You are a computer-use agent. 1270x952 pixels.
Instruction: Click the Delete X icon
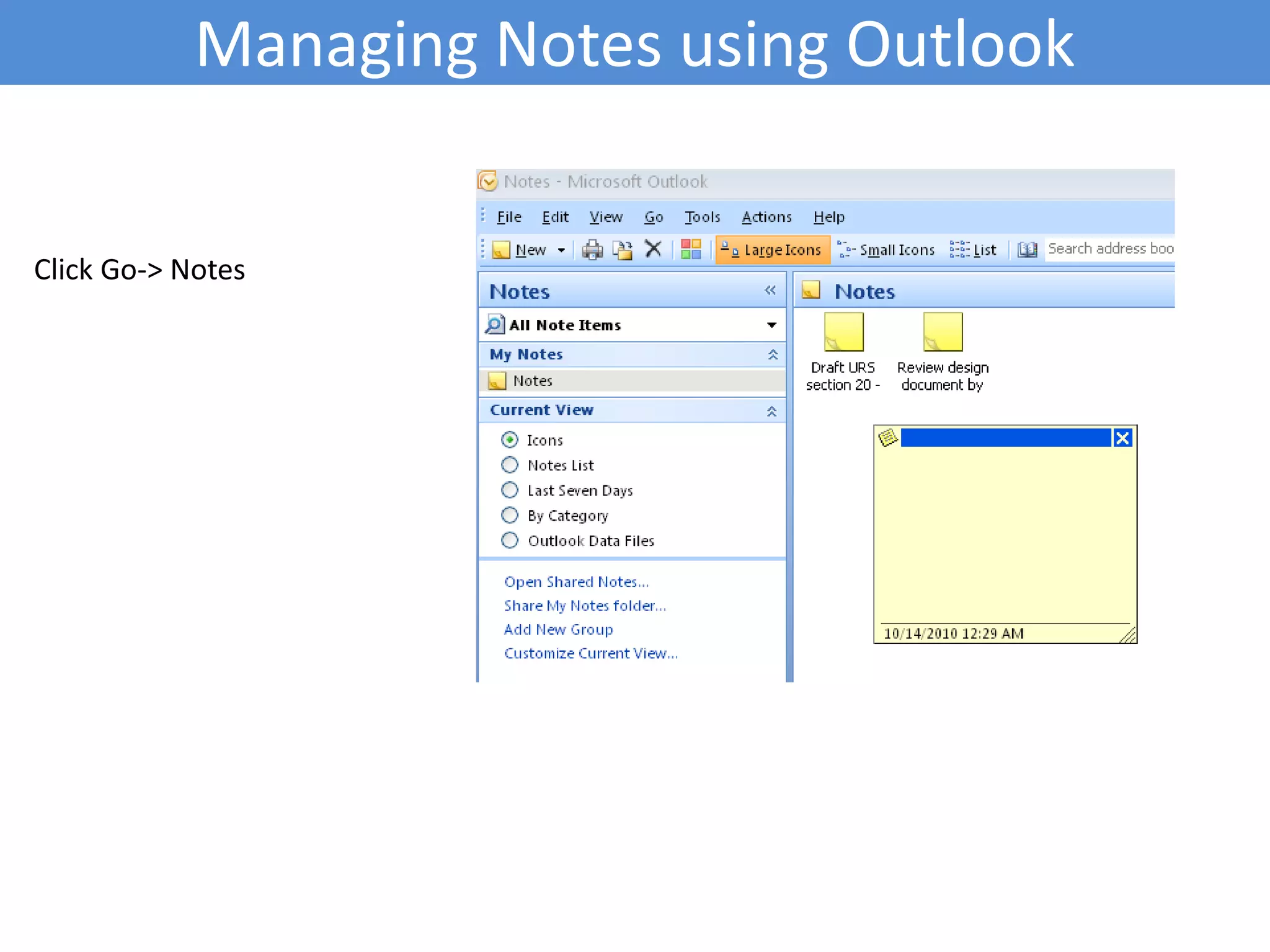pyautogui.click(x=653, y=249)
